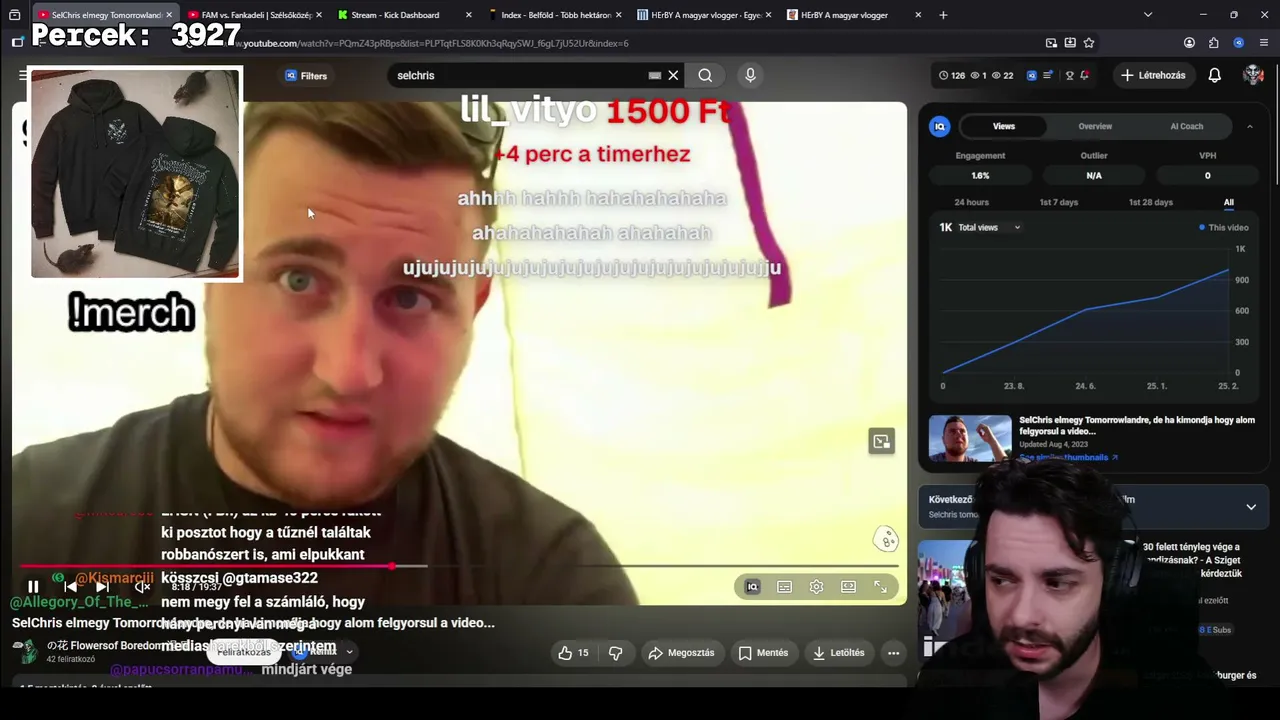Open the search Filters button
Screen dimensions: 1280x720
pyautogui.click(x=306, y=76)
